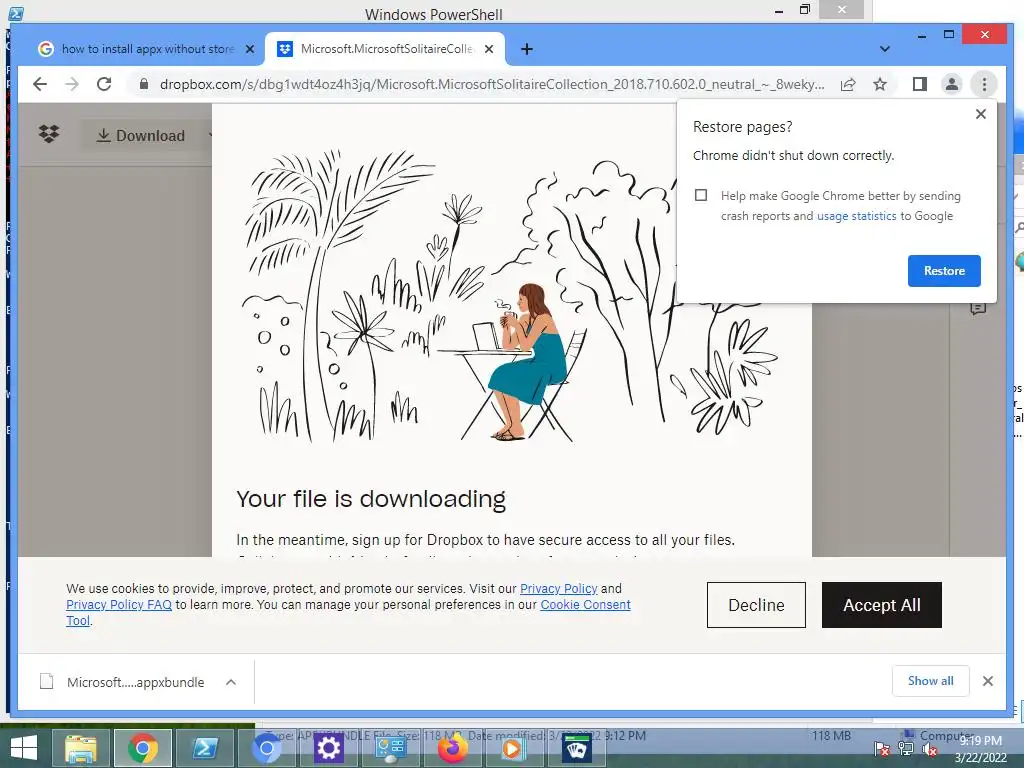1024x768 pixels.
Task: Open network status tray icon
Action: (906, 748)
